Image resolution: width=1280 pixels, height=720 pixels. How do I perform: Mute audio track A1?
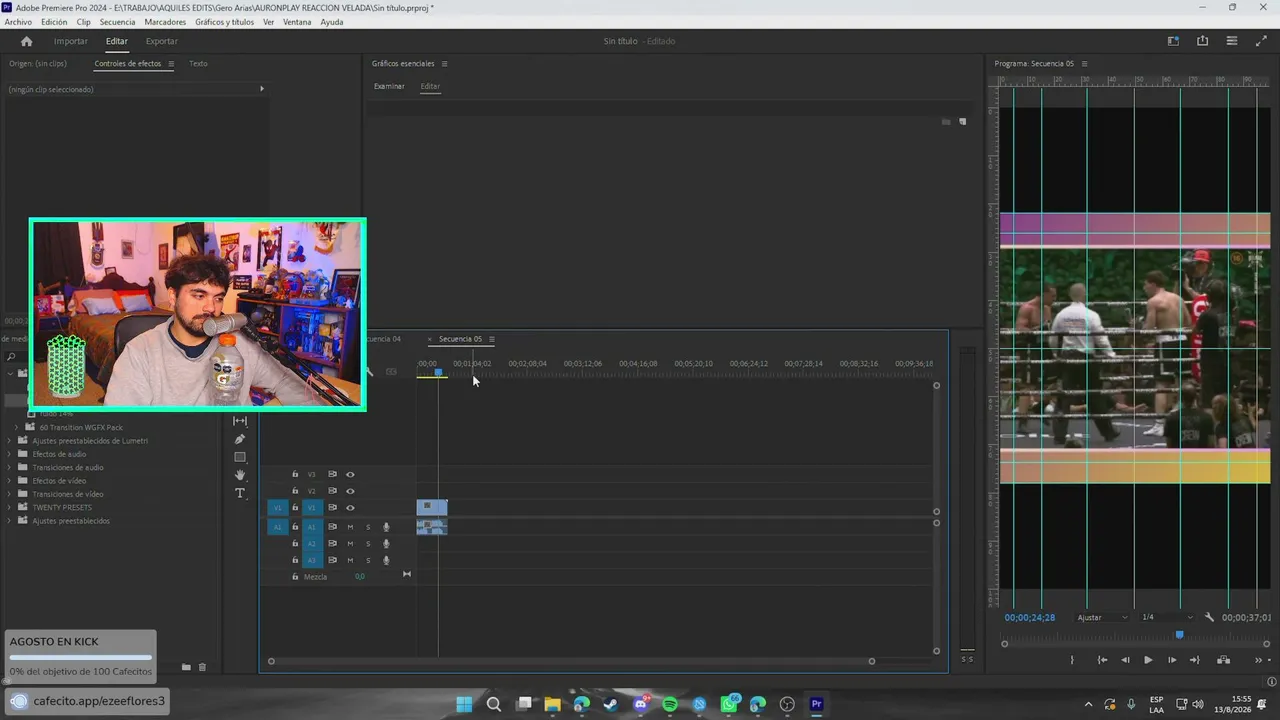pyautogui.click(x=350, y=527)
